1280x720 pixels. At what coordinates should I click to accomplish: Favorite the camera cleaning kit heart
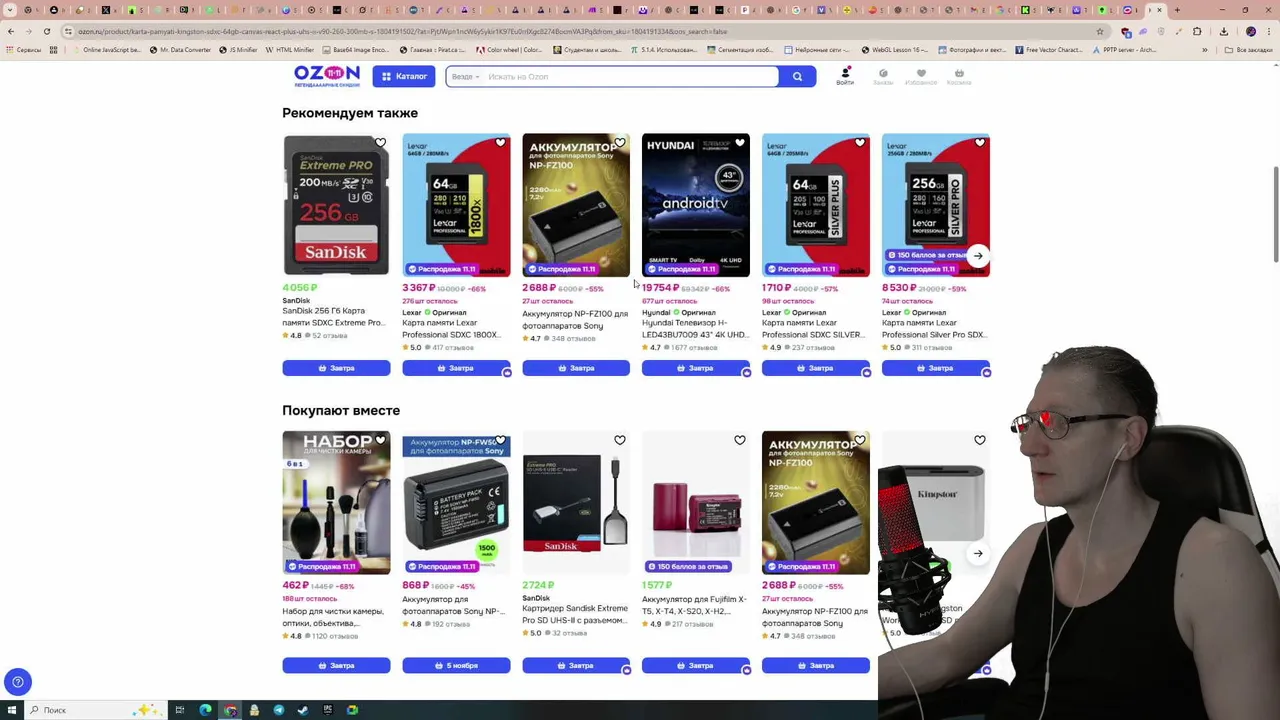tap(380, 440)
